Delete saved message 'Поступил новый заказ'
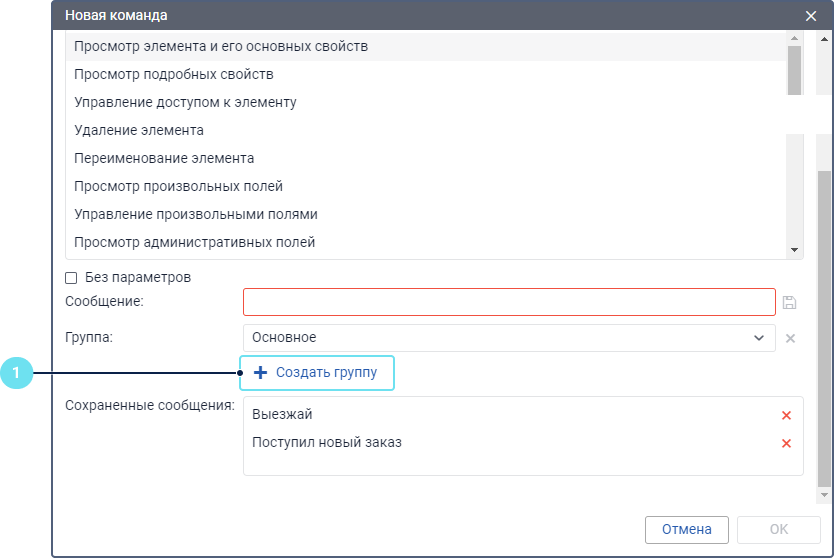 coord(786,443)
